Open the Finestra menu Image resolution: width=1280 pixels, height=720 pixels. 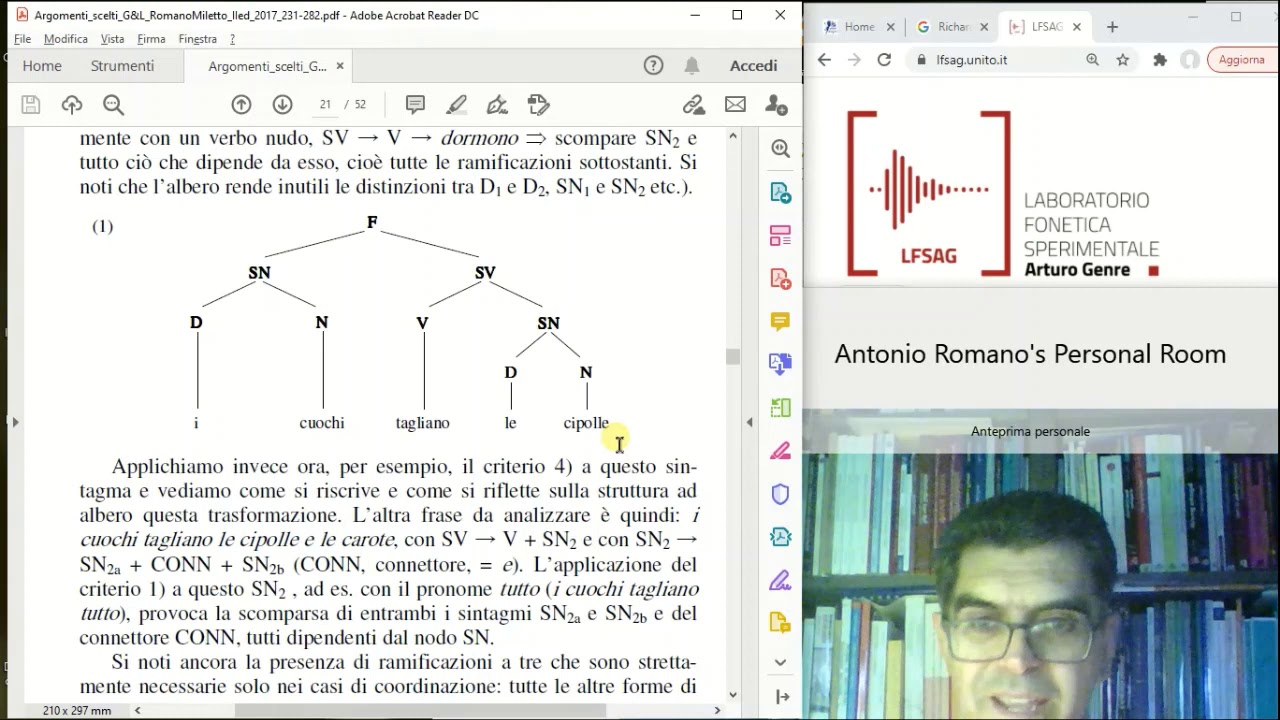pos(197,39)
